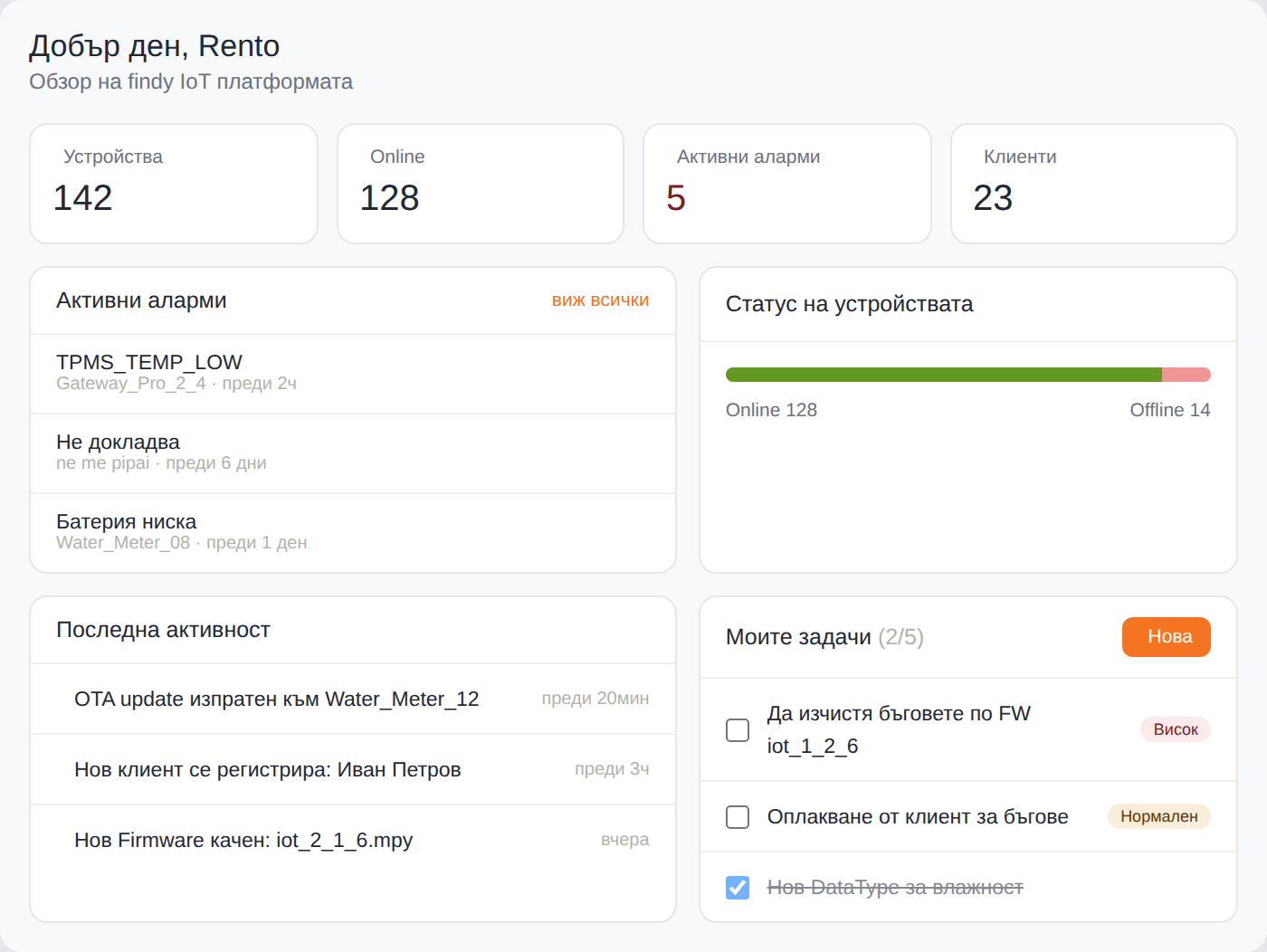The height and width of the screenshot is (952, 1267).
Task: Open the 'Нов клиент се регистрира: Иван Петров' activity
Action: pos(353,769)
